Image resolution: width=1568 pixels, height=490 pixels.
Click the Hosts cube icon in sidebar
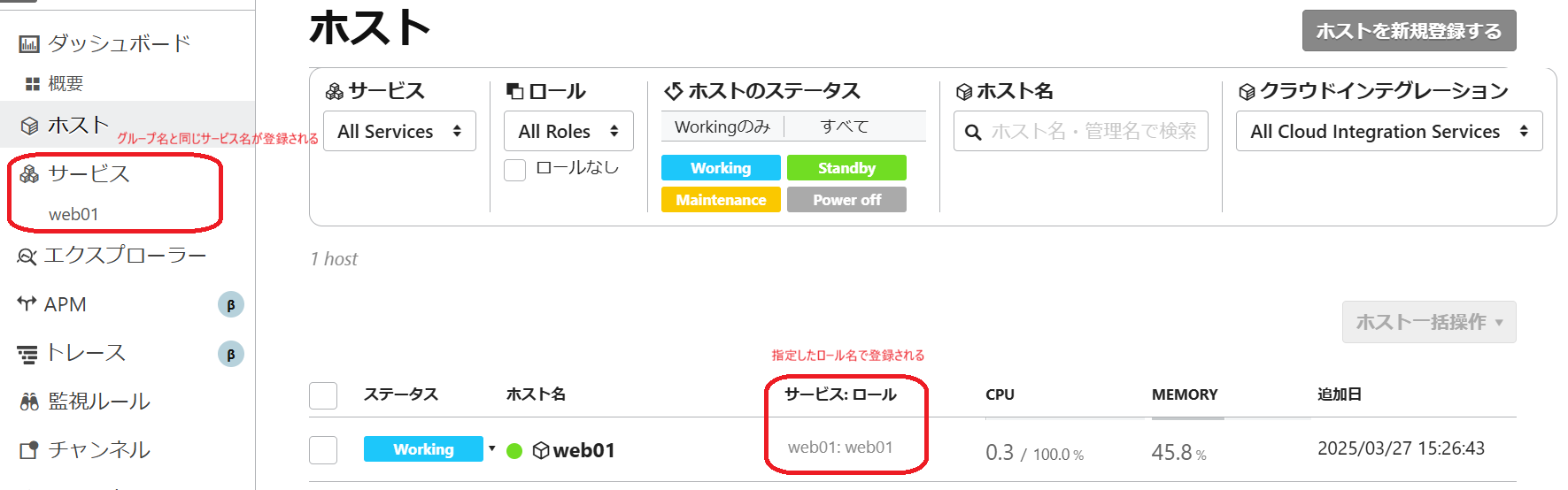tap(29, 126)
